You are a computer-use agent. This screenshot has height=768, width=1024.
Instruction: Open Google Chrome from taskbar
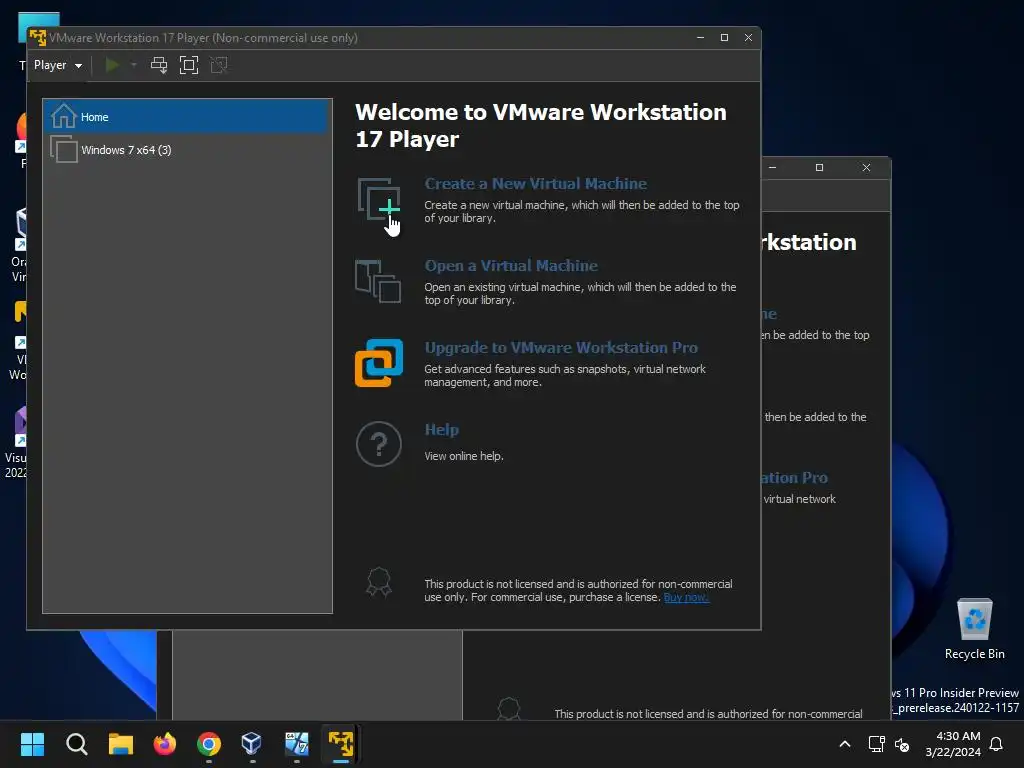209,744
